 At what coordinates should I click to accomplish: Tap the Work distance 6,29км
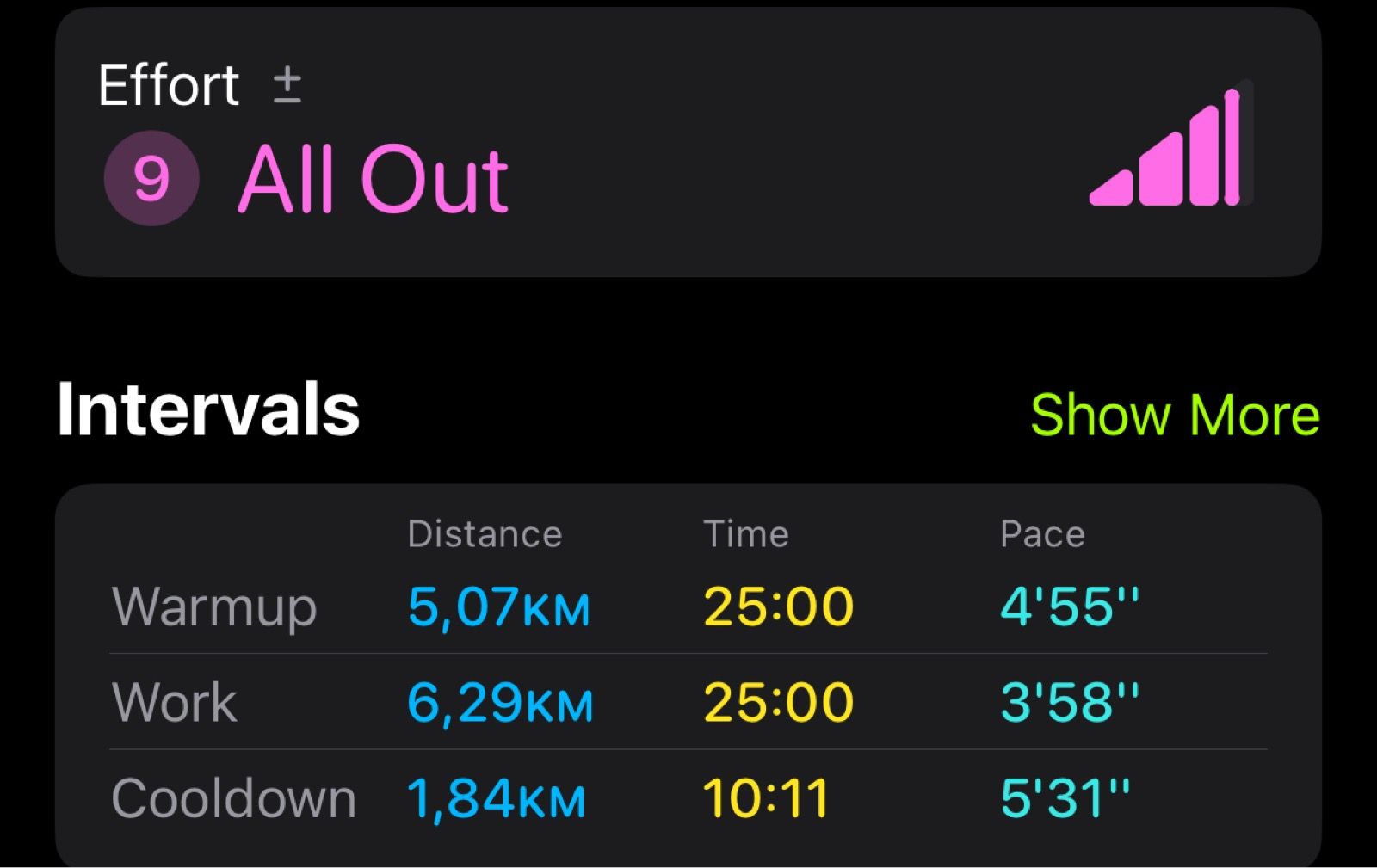[x=500, y=702]
